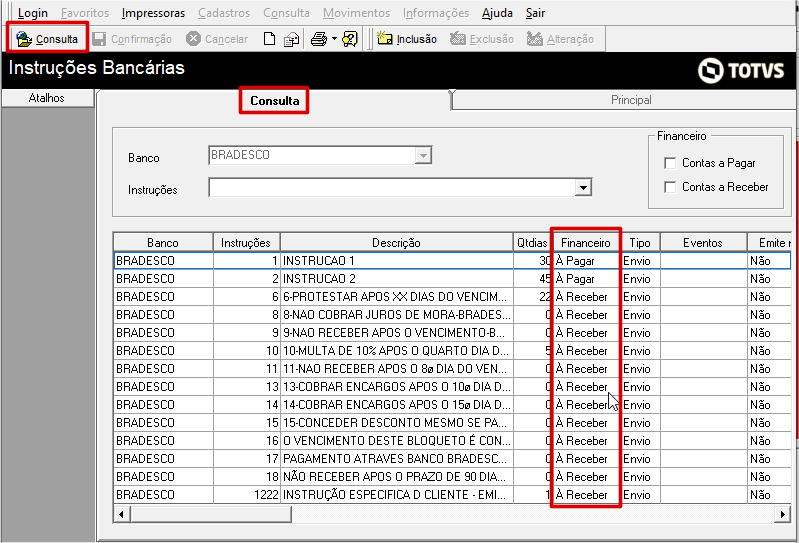Enable the Contas a Pagar checkbox
The height and width of the screenshot is (543, 799).
[x=670, y=163]
